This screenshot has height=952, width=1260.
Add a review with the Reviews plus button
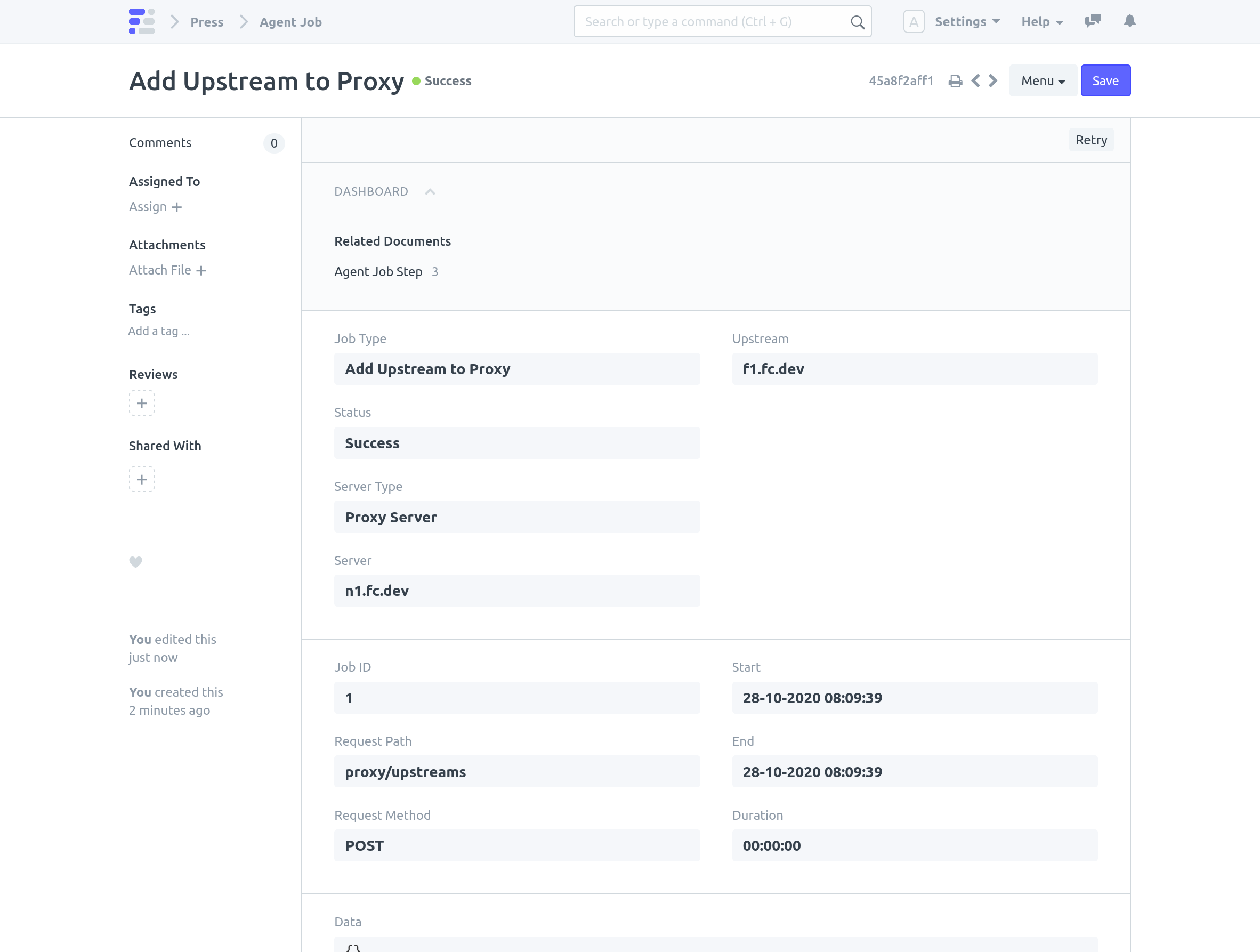[141, 403]
